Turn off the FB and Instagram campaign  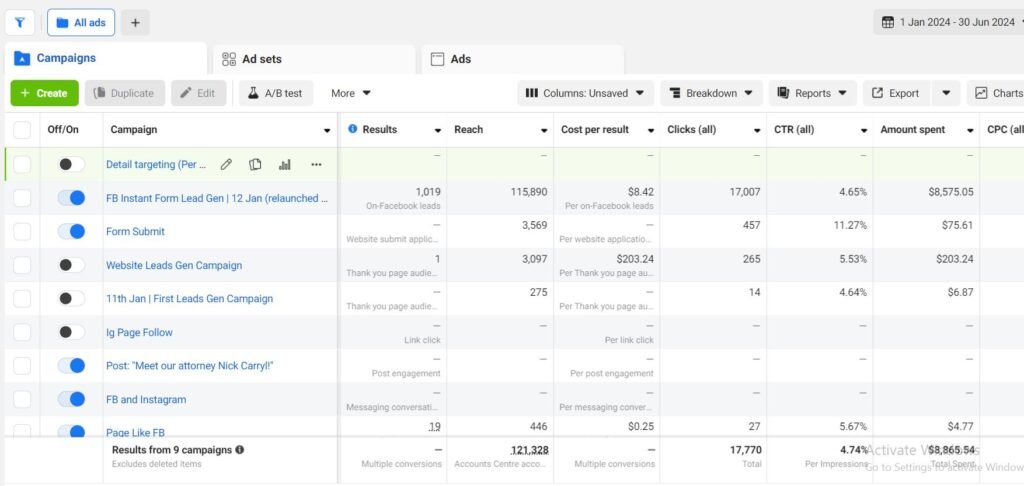[x=71, y=399]
